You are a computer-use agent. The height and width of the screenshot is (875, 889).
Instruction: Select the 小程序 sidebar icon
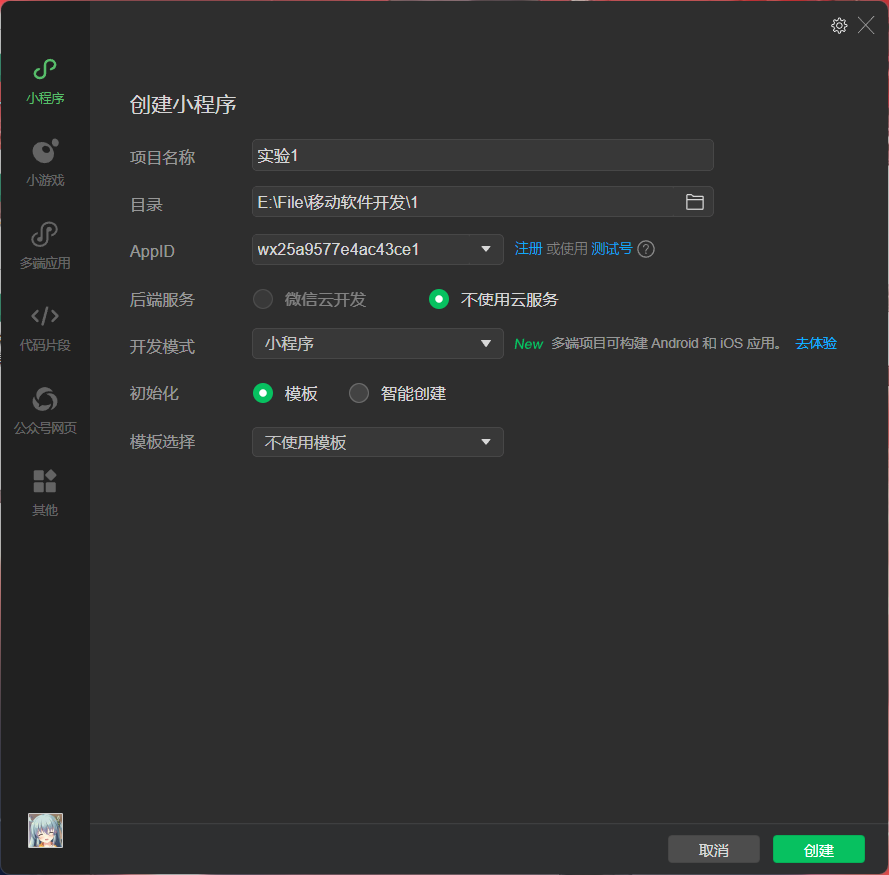tap(45, 82)
